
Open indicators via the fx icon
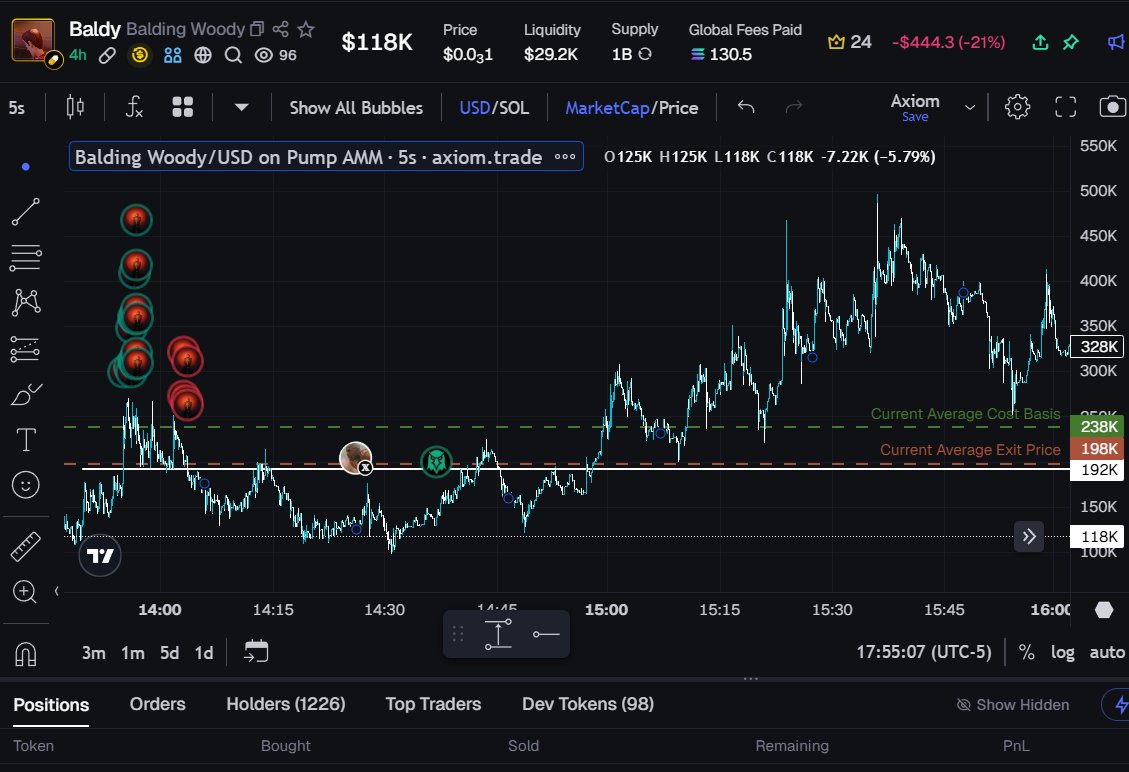[x=133, y=105]
